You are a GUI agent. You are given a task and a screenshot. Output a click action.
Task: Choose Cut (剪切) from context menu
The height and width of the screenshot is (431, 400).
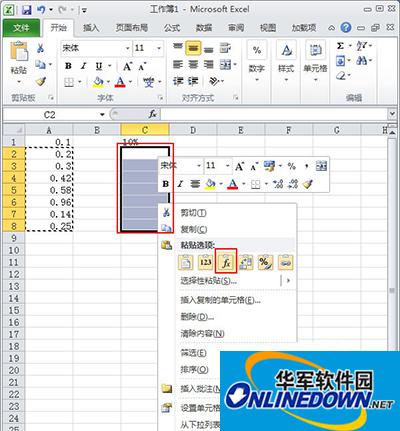tap(227, 213)
